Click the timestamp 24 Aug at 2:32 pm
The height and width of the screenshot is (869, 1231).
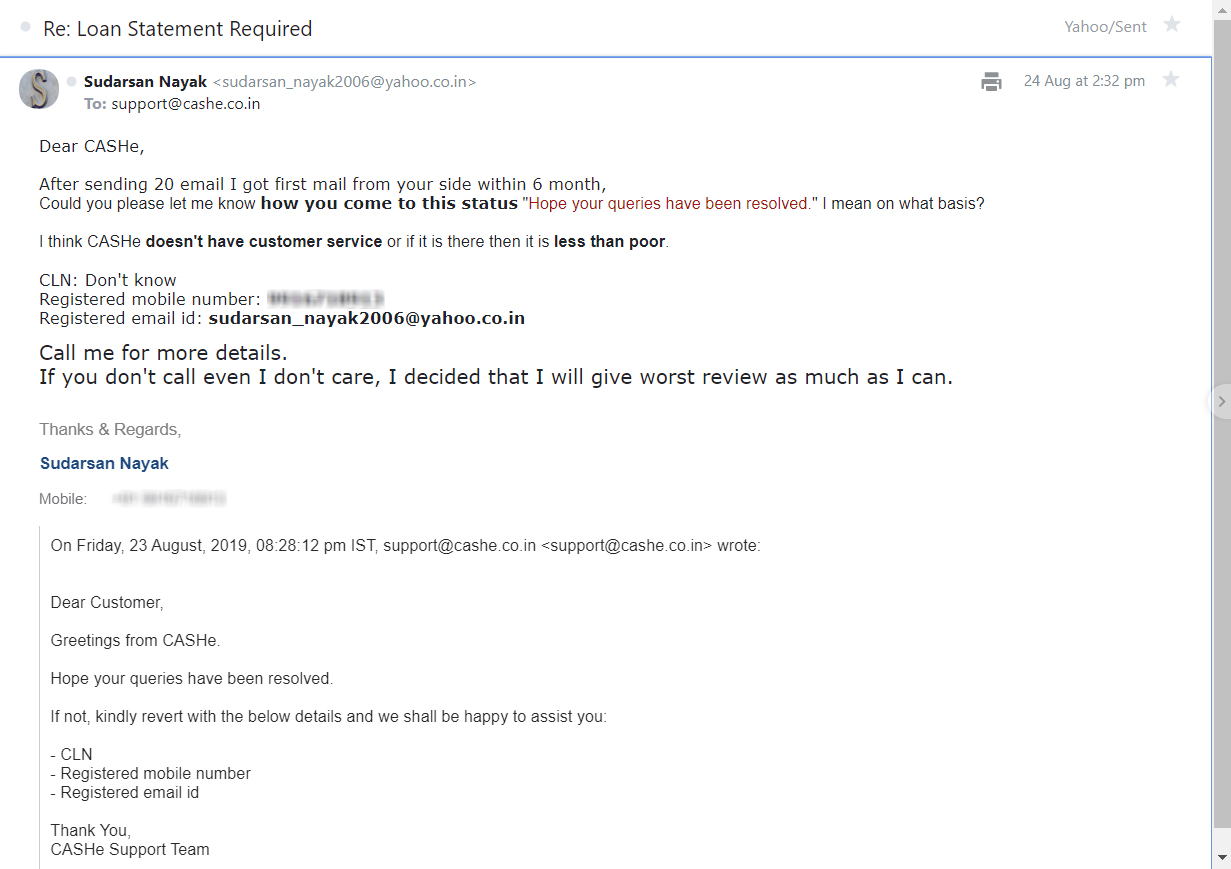[x=1084, y=81]
